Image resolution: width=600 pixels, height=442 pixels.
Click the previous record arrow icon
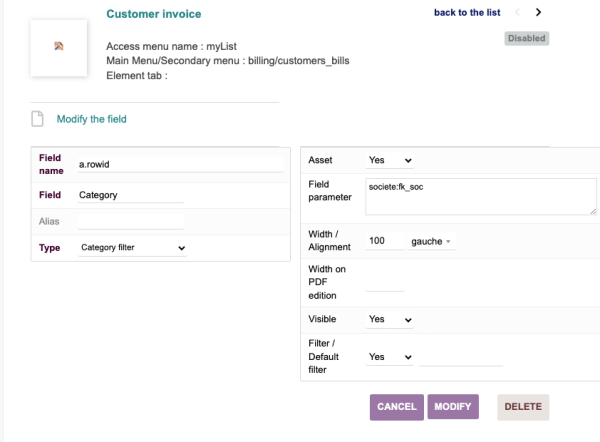[517, 13]
